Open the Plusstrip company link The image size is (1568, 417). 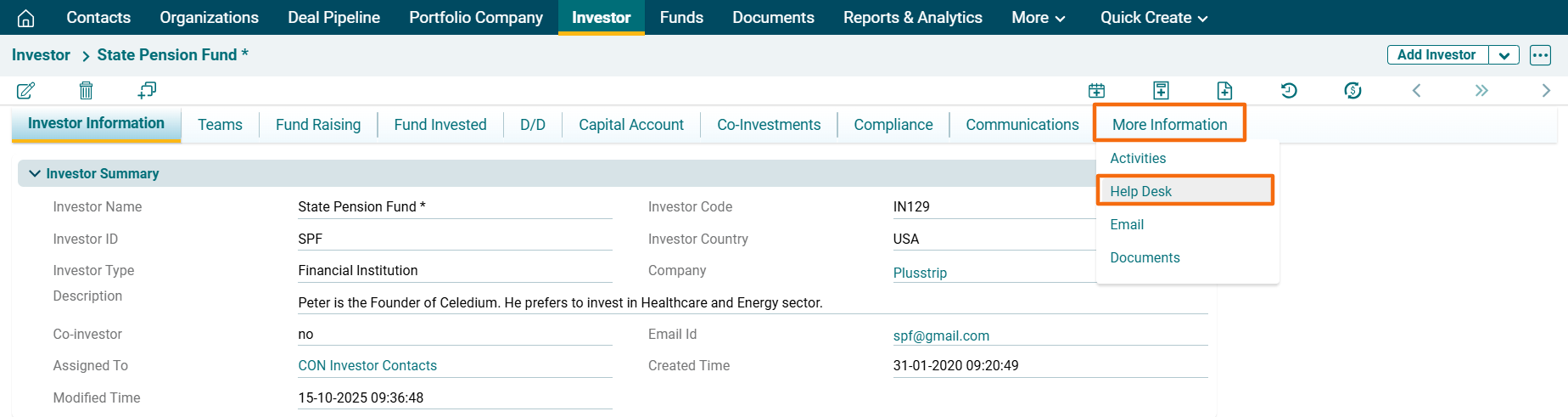point(920,273)
